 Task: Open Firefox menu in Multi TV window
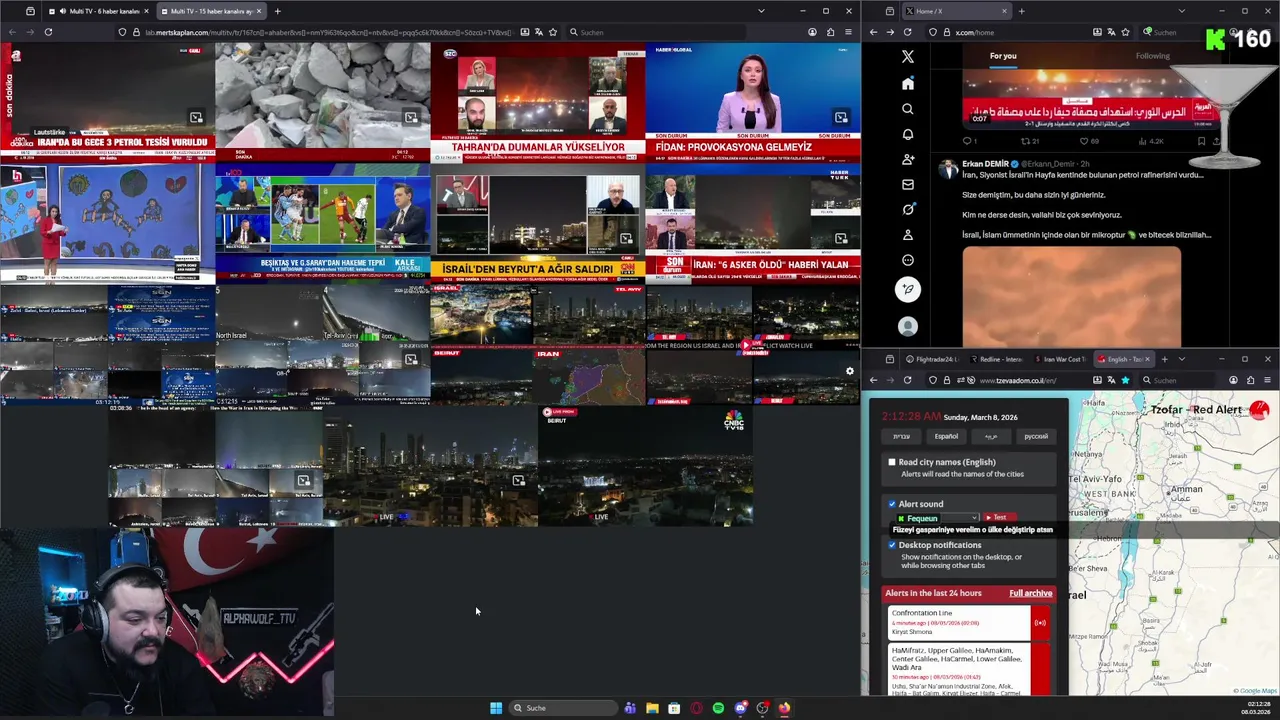click(849, 32)
